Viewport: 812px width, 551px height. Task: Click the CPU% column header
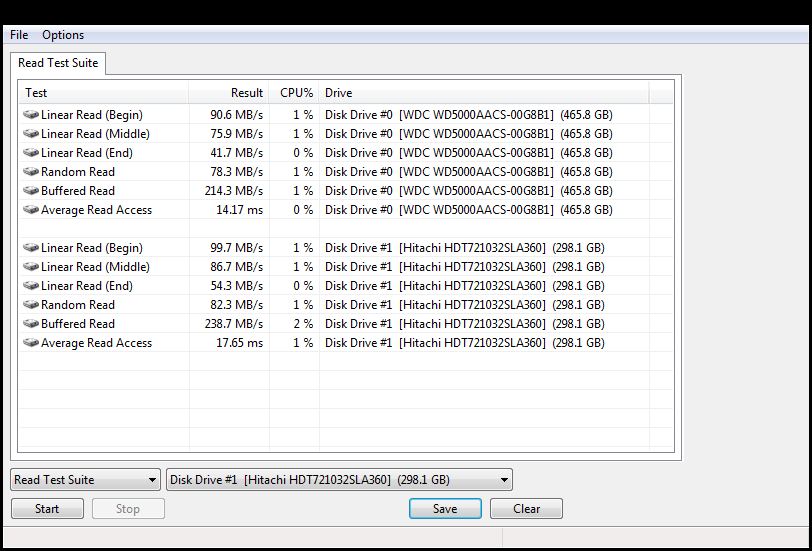[x=295, y=92]
